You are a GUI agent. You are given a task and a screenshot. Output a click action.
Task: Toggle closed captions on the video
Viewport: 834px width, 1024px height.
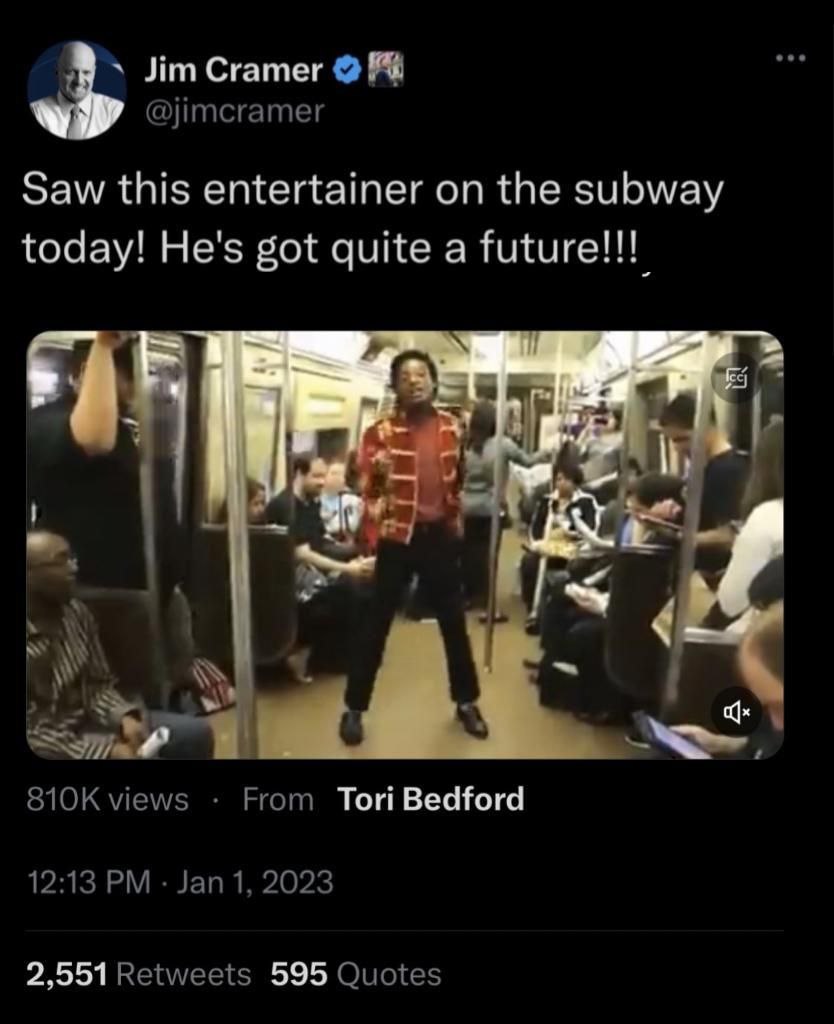(x=737, y=378)
